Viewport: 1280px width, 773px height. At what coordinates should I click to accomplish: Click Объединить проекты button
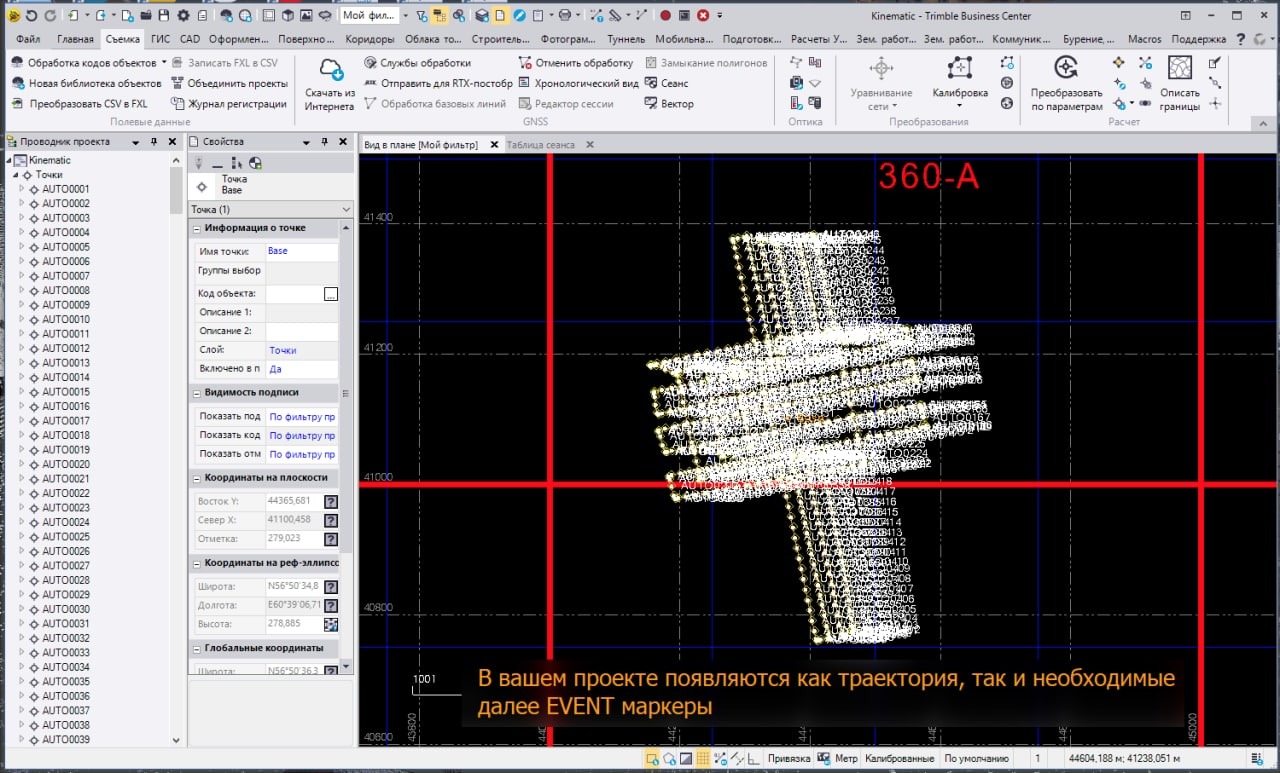pos(229,83)
